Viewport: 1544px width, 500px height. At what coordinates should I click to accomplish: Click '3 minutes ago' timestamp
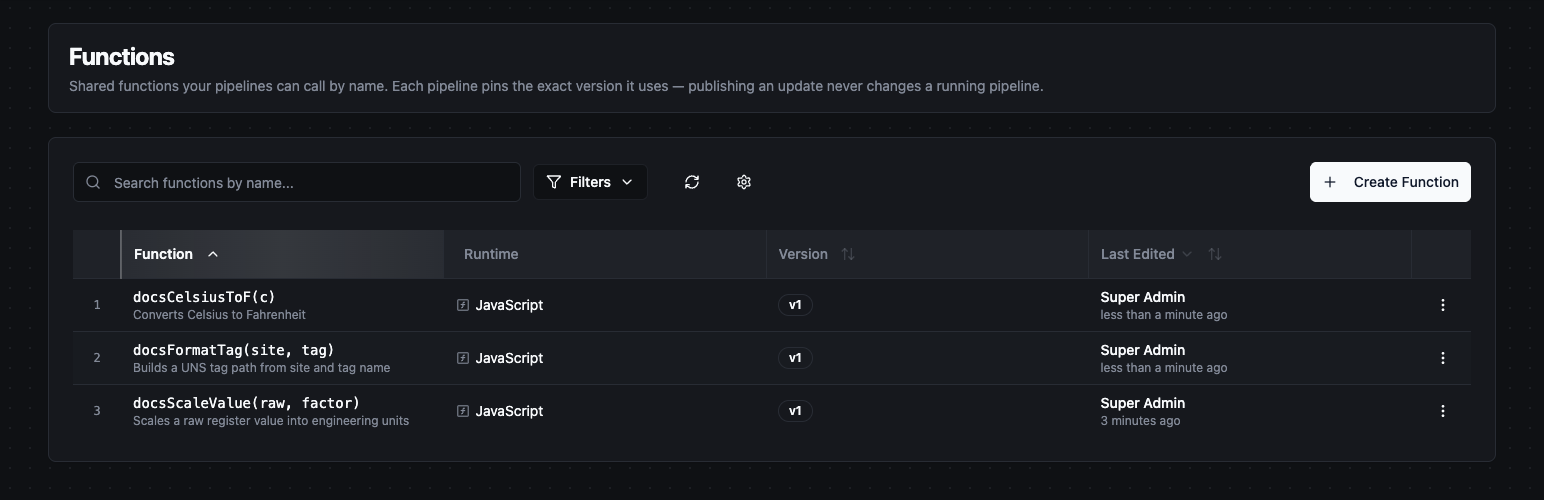click(x=1140, y=421)
